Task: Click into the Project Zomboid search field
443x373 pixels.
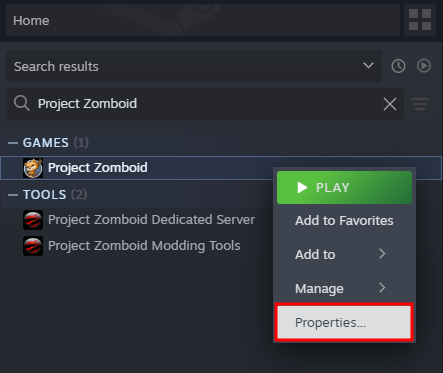Action: click(207, 104)
